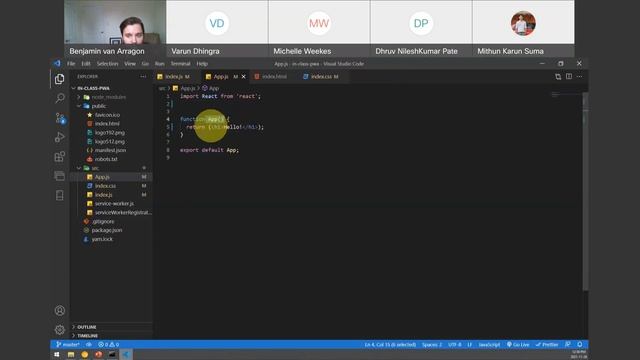Open yarn.lock in the explorer
The height and width of the screenshot is (360, 640).
(102, 239)
